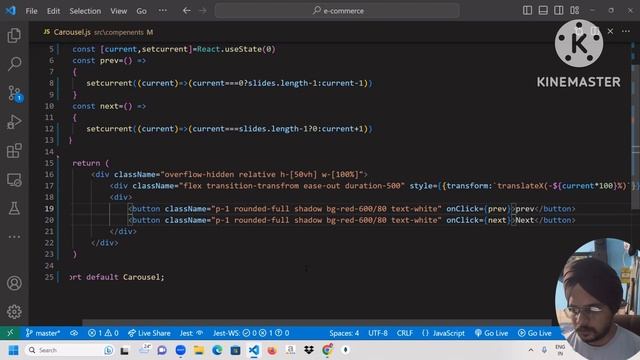This screenshot has height=360, width=640.
Task: Open Google Chrome from the taskbar
Action: click(327, 350)
